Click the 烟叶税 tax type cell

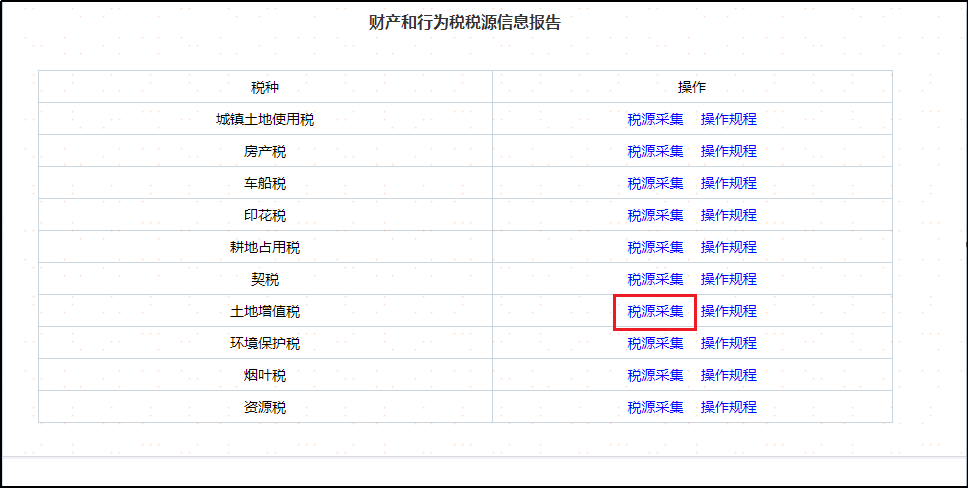coord(265,376)
